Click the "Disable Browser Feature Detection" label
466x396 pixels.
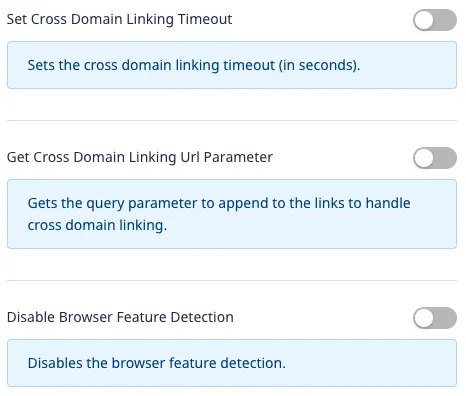[x=120, y=317]
